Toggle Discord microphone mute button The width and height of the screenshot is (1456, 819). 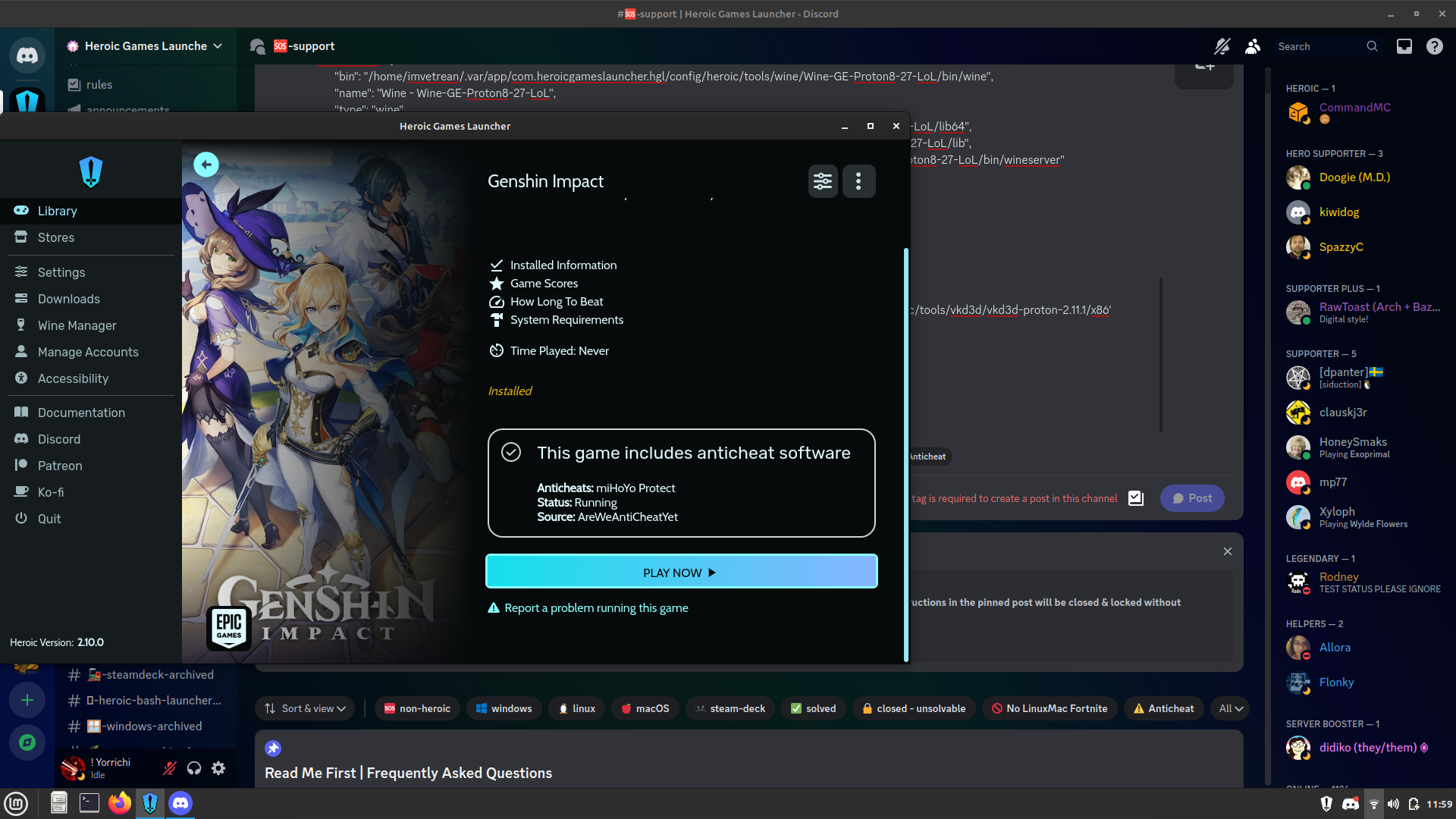point(170,768)
